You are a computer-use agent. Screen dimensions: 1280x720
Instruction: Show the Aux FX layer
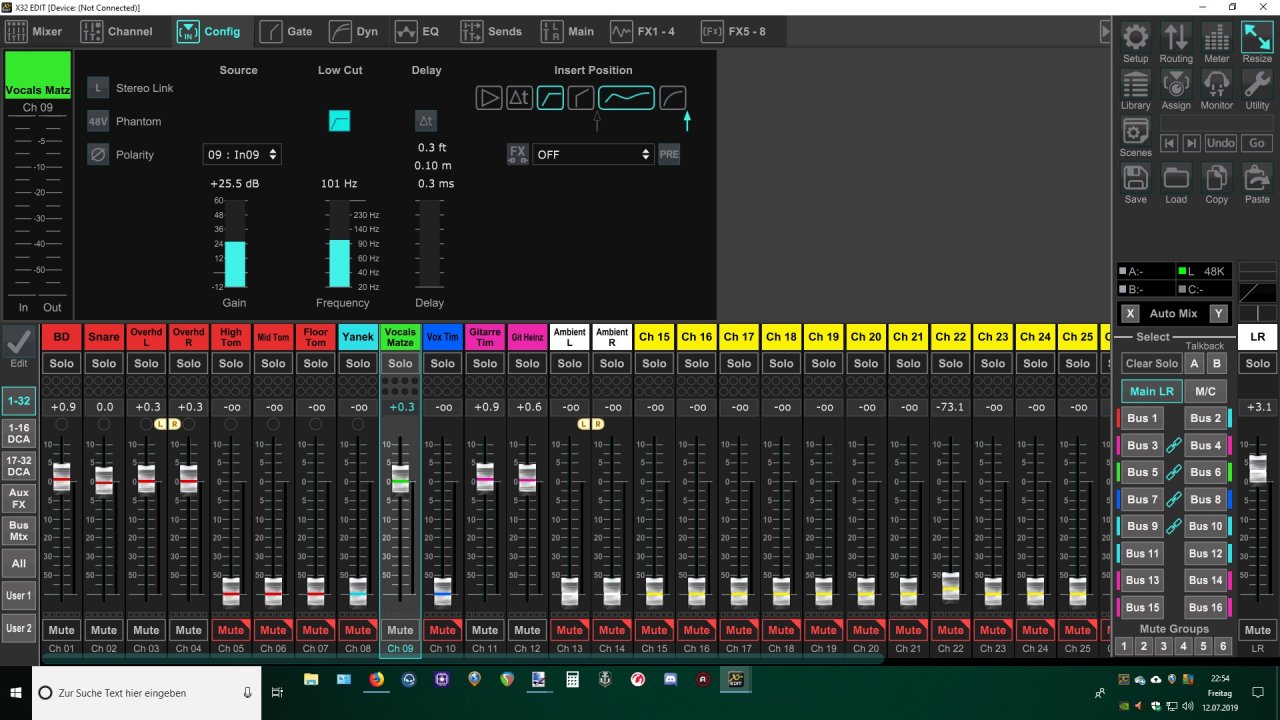pos(18,499)
